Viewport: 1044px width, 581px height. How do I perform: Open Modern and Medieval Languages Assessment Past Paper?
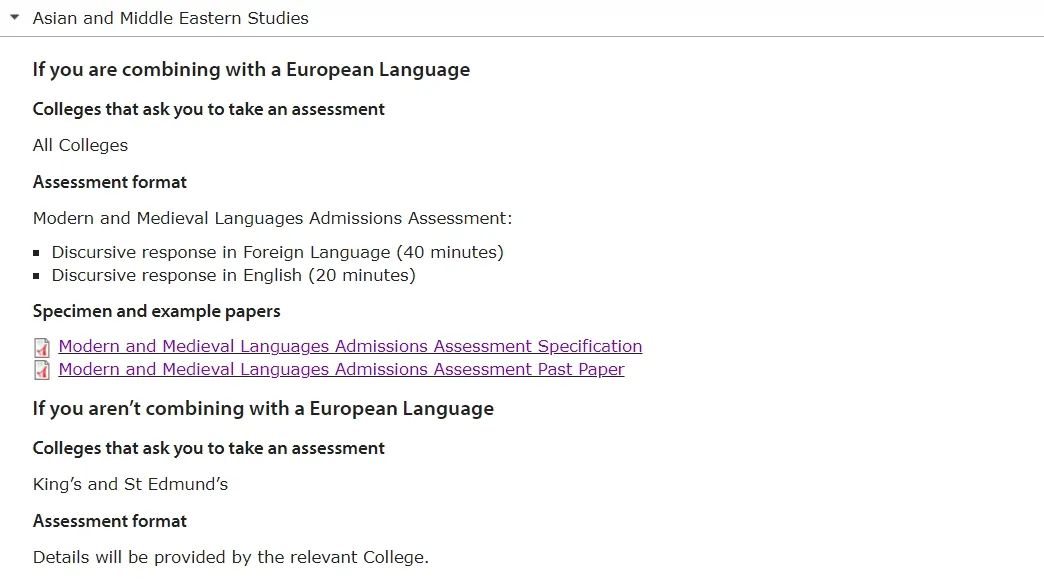pyautogui.click(x=342, y=369)
